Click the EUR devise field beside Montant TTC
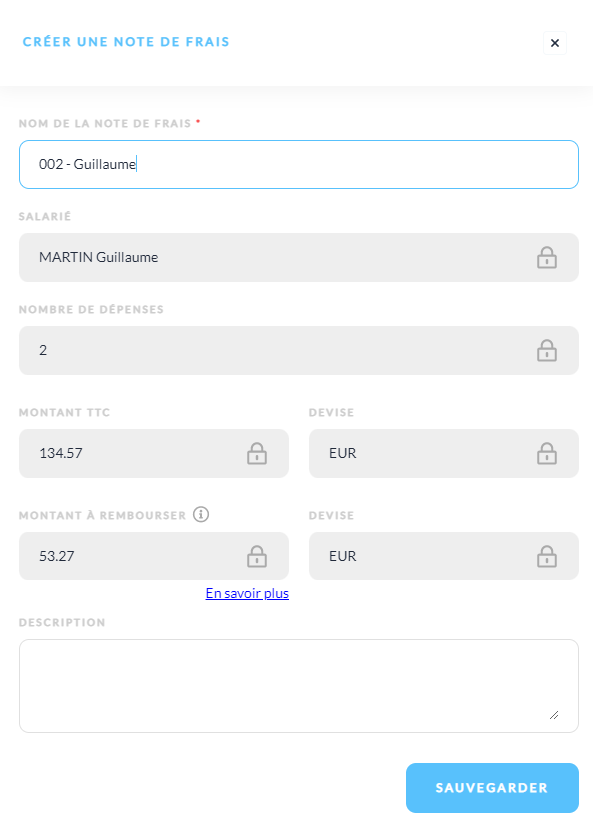The image size is (593, 817). point(443,453)
